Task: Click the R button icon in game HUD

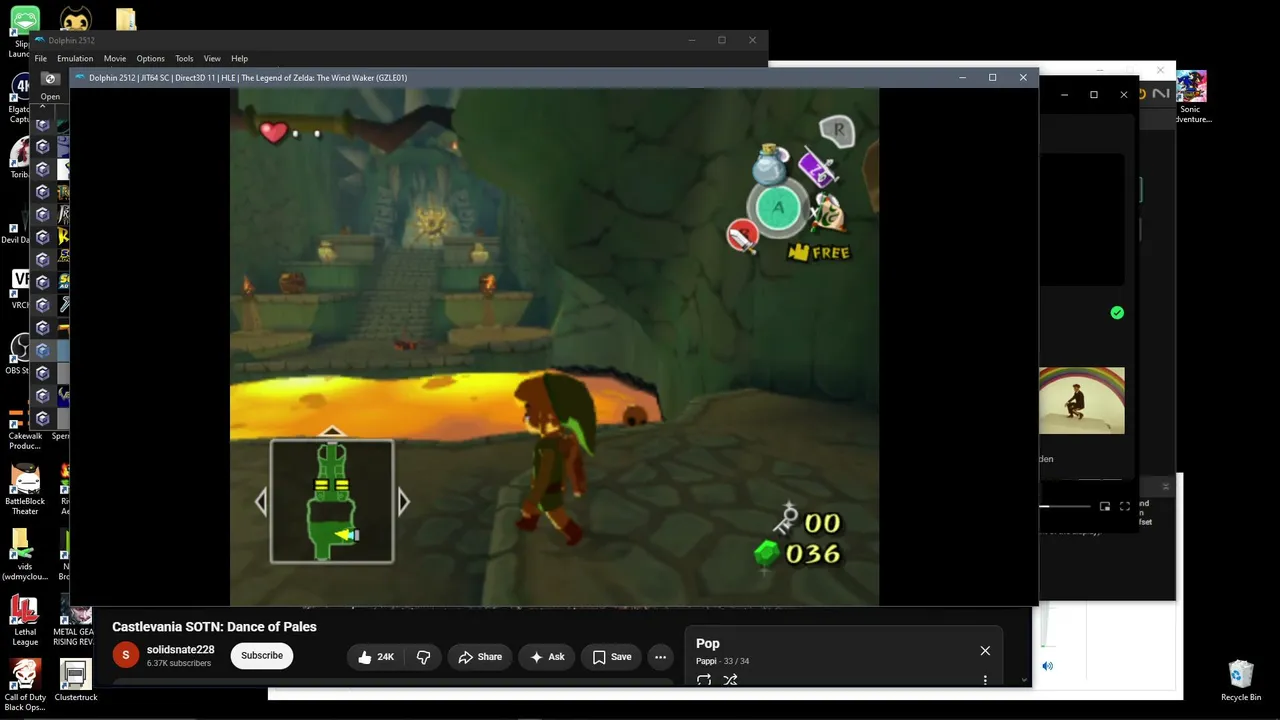Action: pyautogui.click(x=838, y=130)
